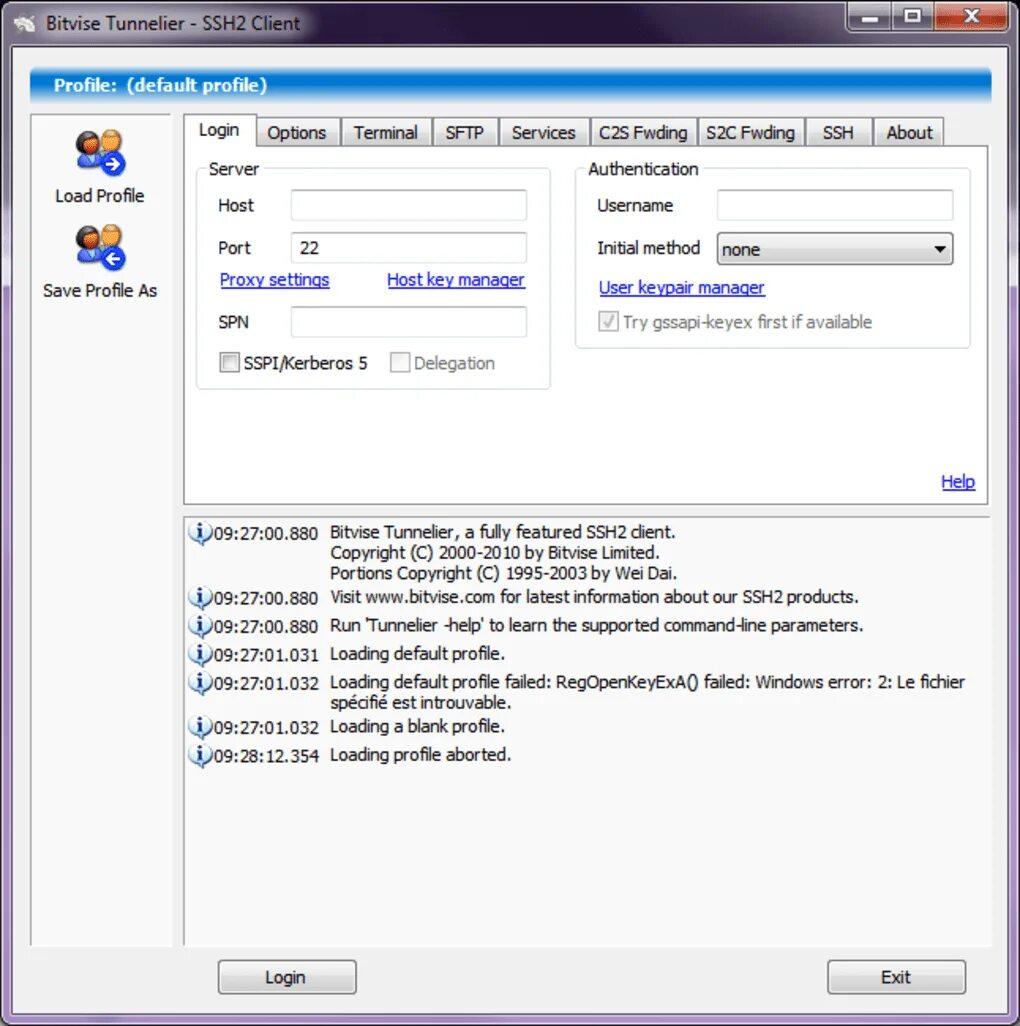Open the SFTP tab
The image size is (1020, 1026).
465,133
